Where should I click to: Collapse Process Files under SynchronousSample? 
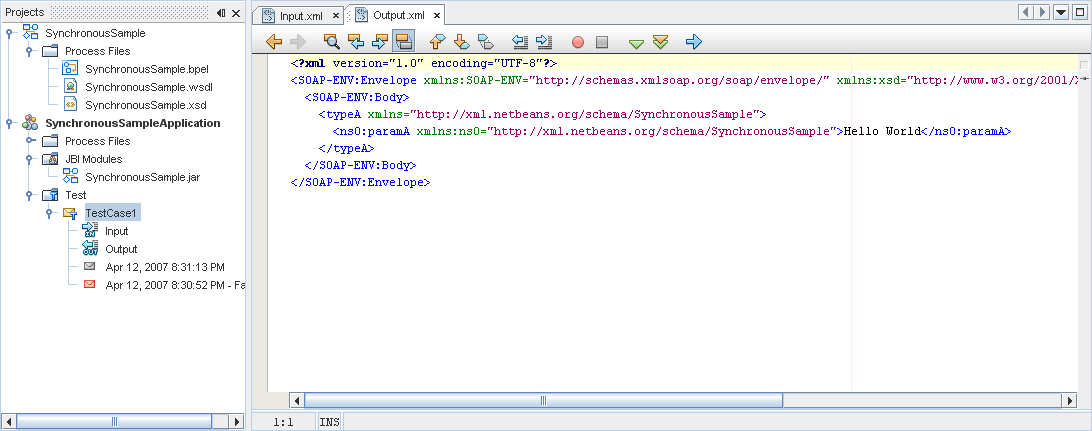click(x=29, y=51)
